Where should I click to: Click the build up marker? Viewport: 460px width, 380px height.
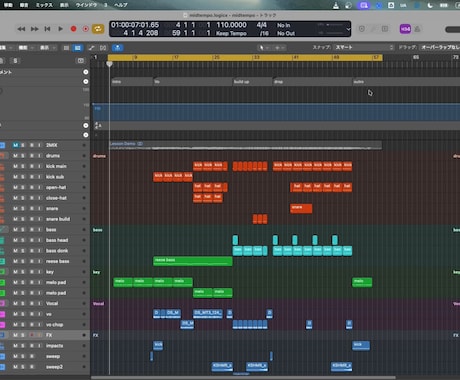tap(252, 82)
